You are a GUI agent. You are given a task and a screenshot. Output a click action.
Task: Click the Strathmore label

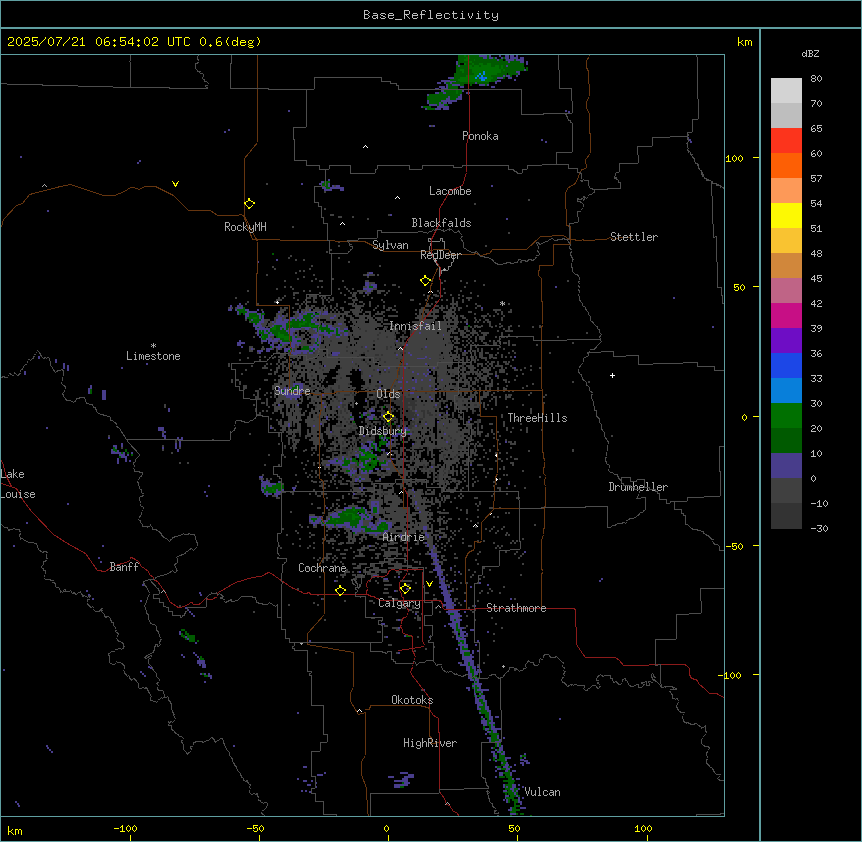516,608
